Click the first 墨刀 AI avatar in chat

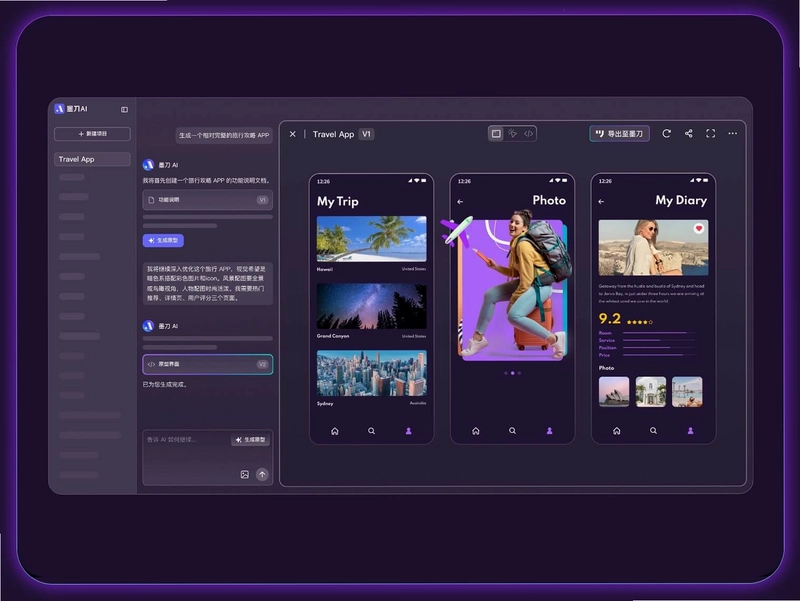(x=148, y=165)
